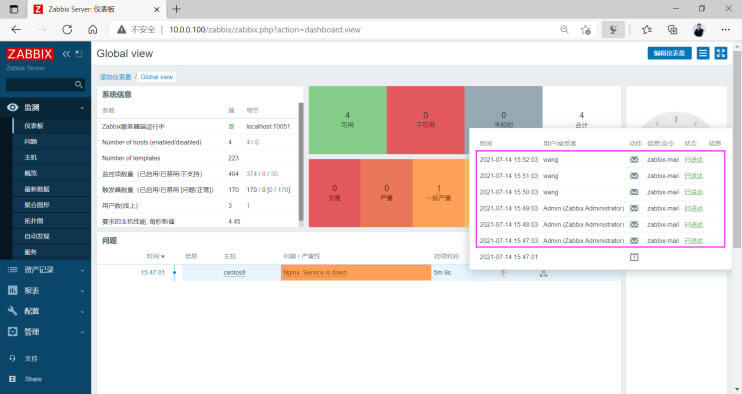Click the red unavailable hosts tile showing 0
The height and width of the screenshot is (394, 742).
425,120
